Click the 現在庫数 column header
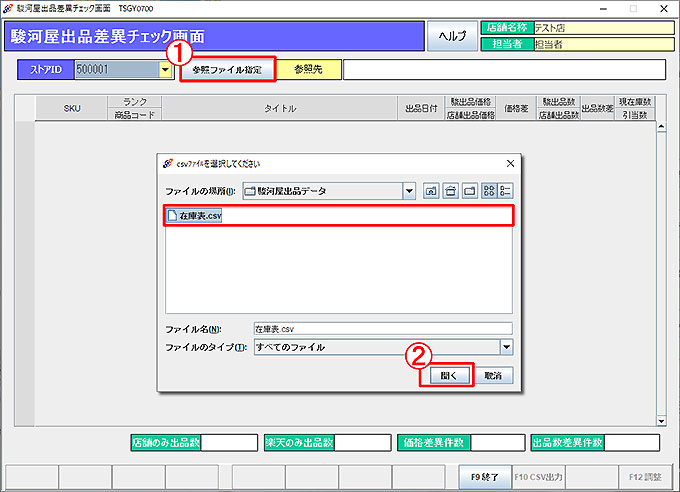 click(x=635, y=102)
